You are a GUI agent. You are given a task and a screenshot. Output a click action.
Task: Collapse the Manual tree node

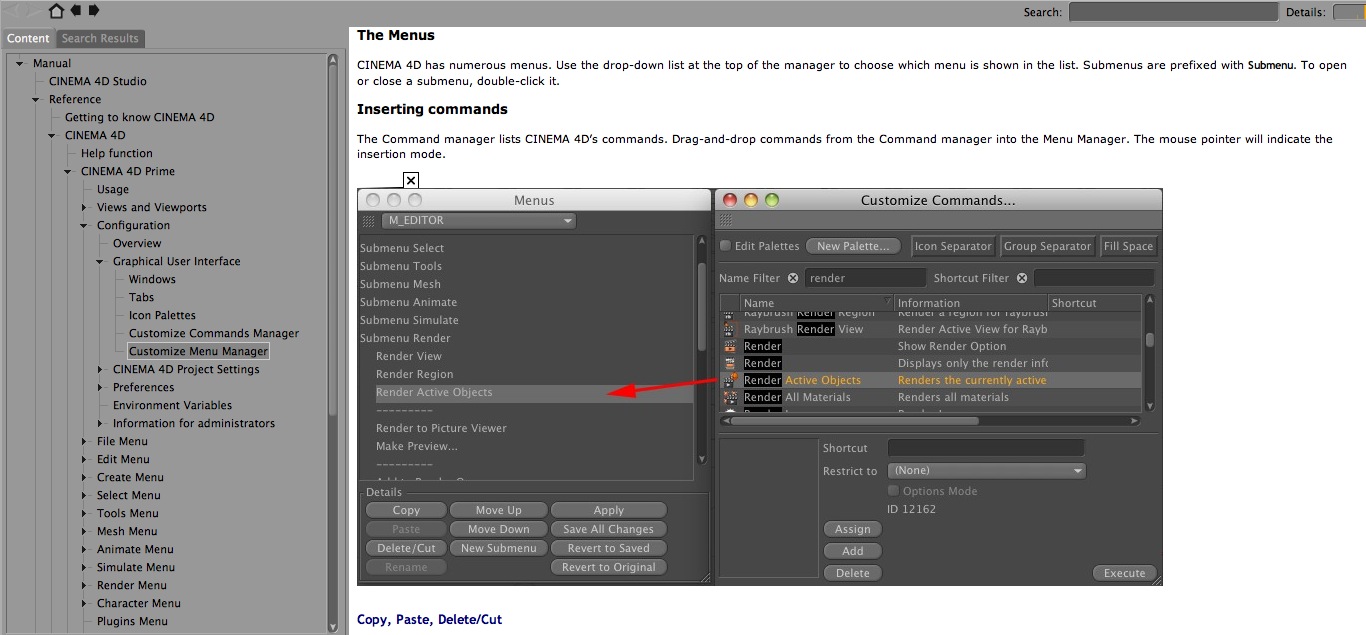click(x=19, y=64)
